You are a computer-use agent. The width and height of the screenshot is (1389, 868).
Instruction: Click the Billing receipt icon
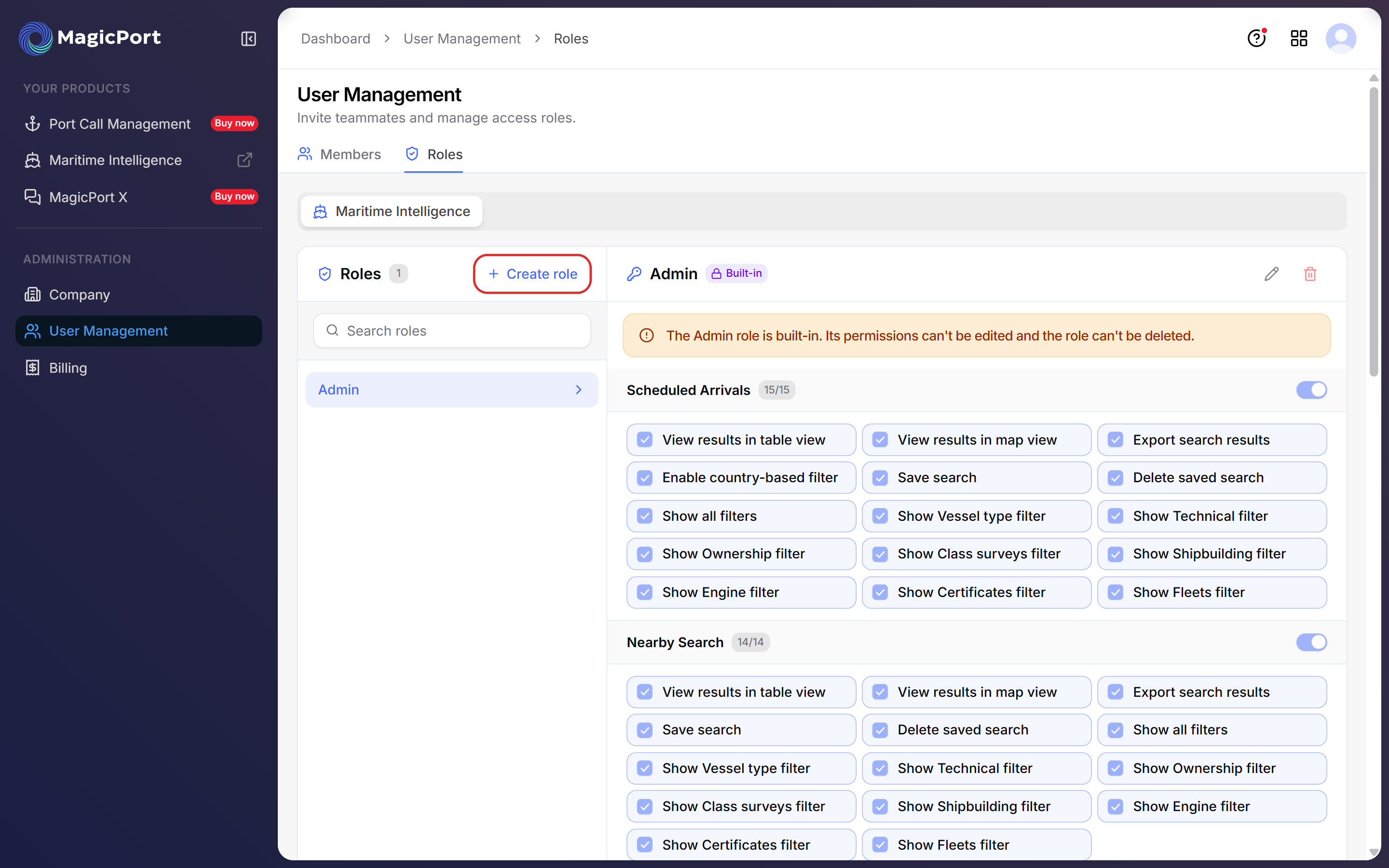(x=33, y=367)
